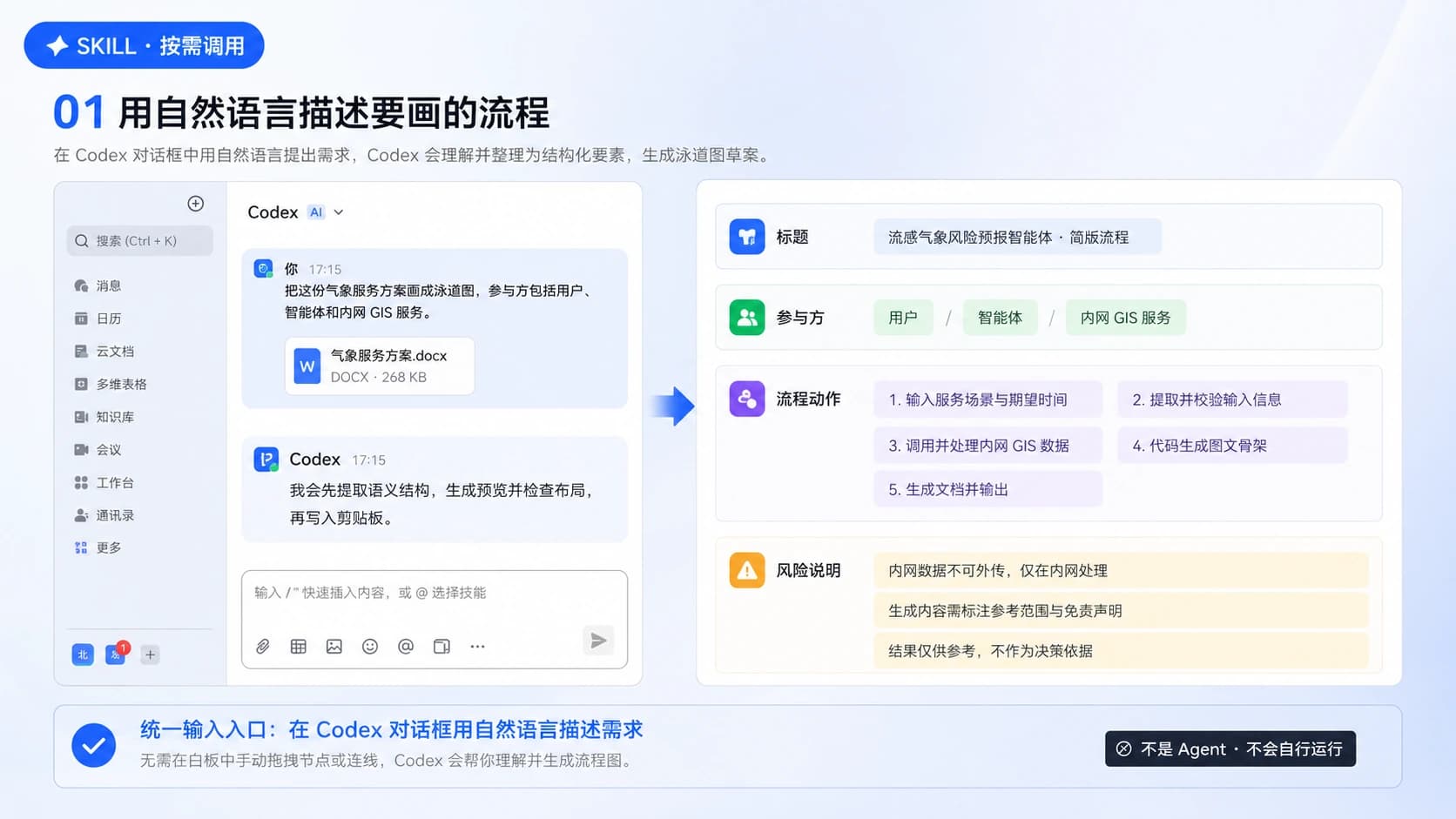The image size is (1456, 819).
Task: Click the insert table icon
Action: click(x=299, y=646)
